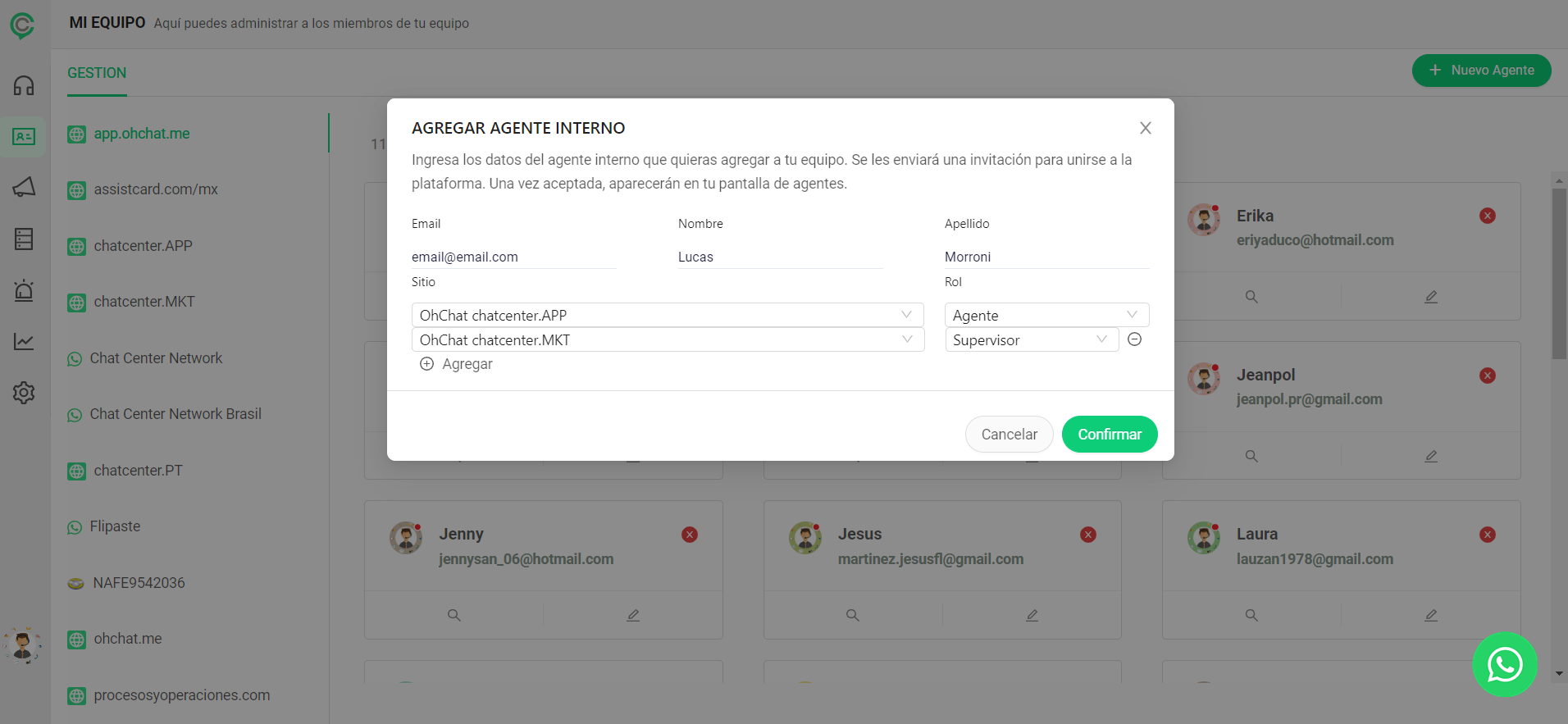Open the line chart statistics sidebar icon
1568x724 pixels.
(24, 341)
